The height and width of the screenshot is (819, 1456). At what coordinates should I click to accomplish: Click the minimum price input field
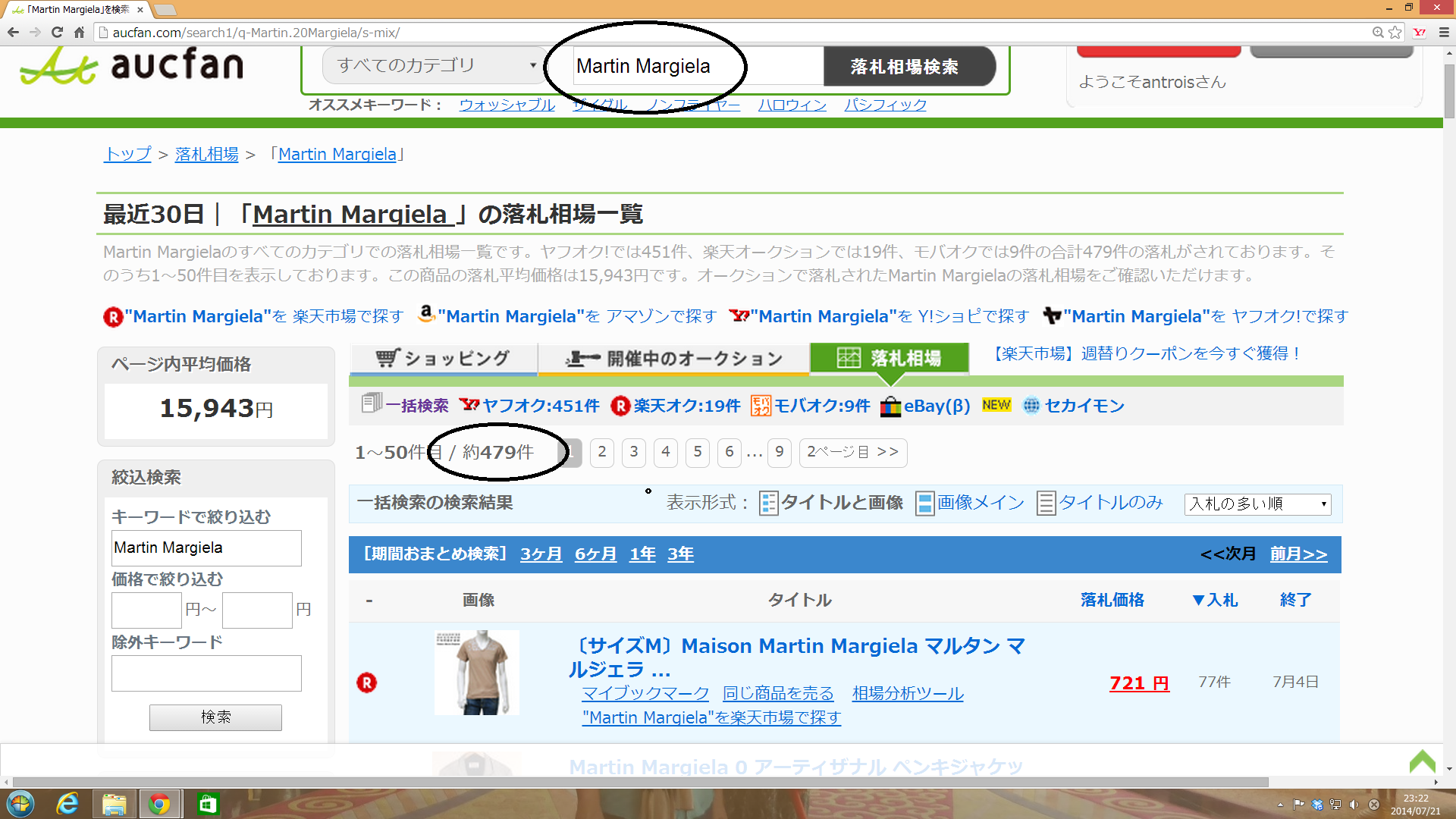[146, 610]
